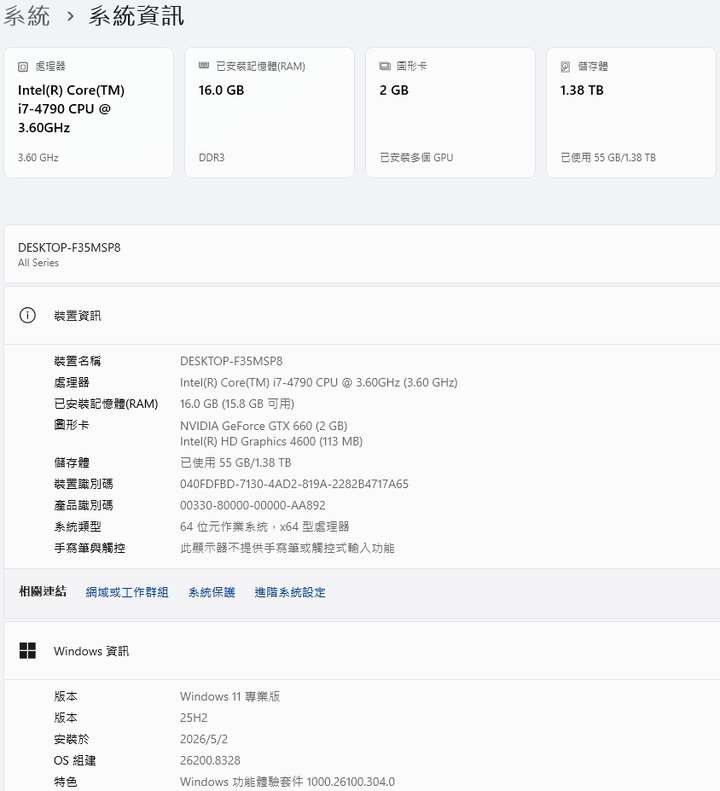This screenshot has width=720, height=791.
Task: Click the OS 組建 label
Action: coord(75,760)
